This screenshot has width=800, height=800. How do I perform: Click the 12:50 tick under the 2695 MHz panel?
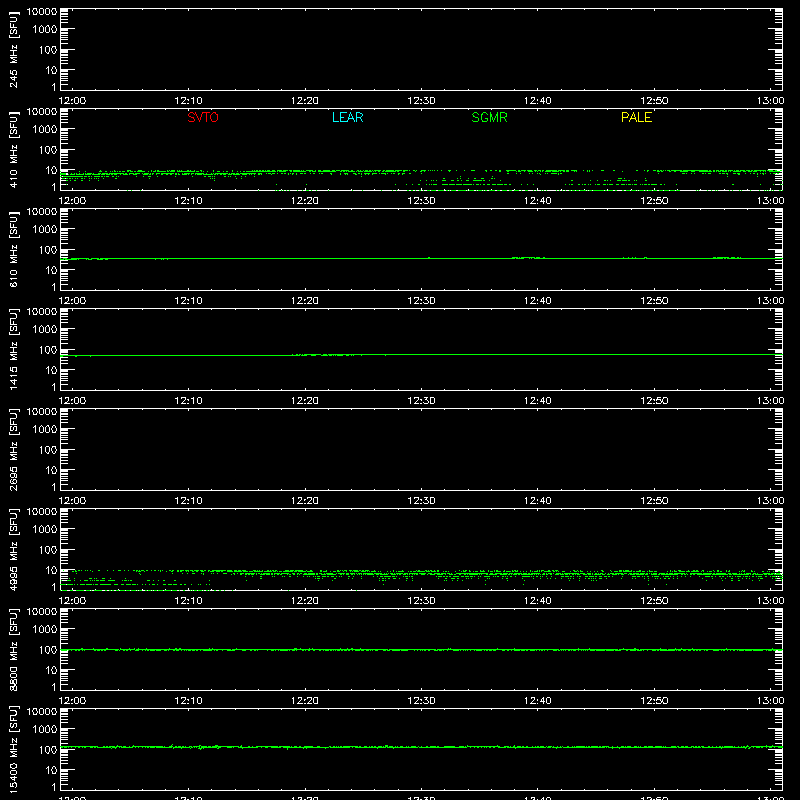[x=654, y=501]
